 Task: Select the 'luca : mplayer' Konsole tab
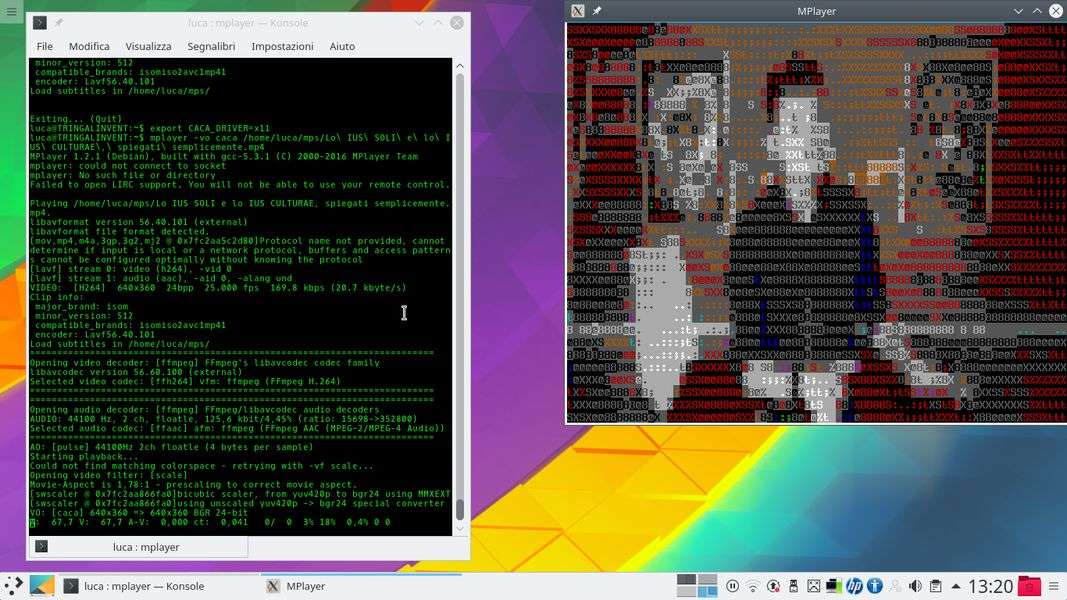point(138,547)
